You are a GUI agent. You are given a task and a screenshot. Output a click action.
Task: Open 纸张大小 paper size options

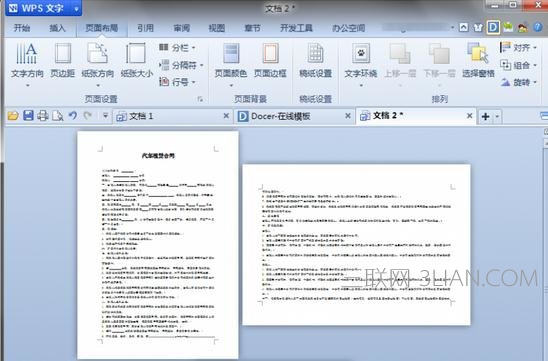point(136,60)
